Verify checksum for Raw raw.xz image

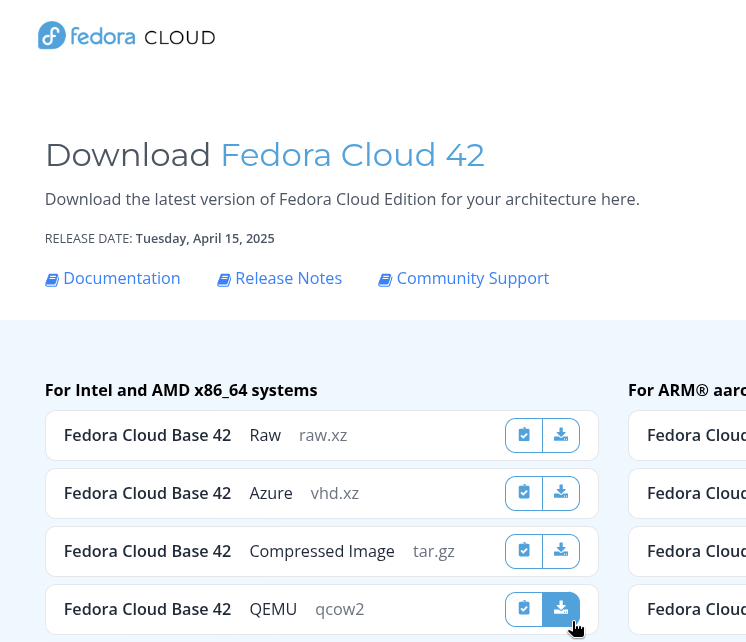[524, 435]
